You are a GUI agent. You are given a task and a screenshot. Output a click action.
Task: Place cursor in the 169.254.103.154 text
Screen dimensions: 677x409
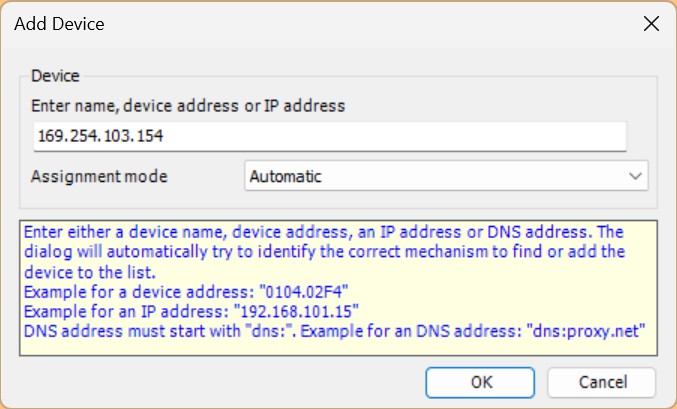coord(100,136)
